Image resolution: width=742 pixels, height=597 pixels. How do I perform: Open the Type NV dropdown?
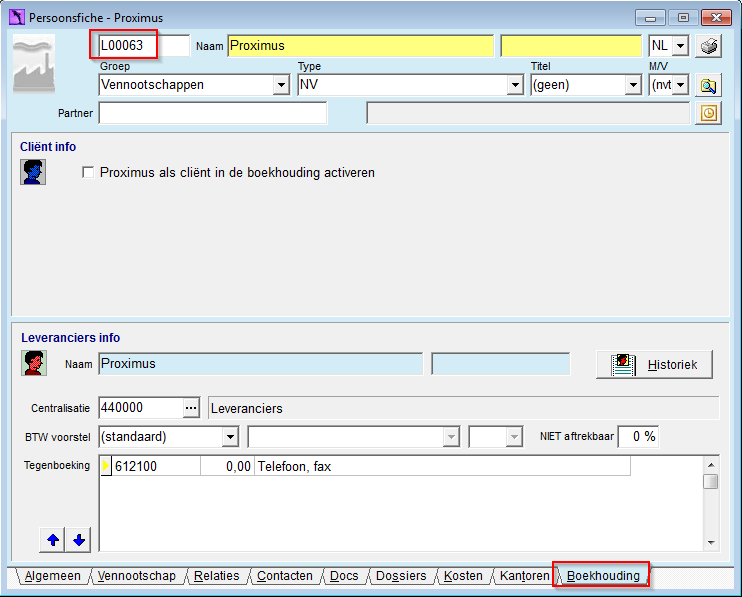(514, 85)
